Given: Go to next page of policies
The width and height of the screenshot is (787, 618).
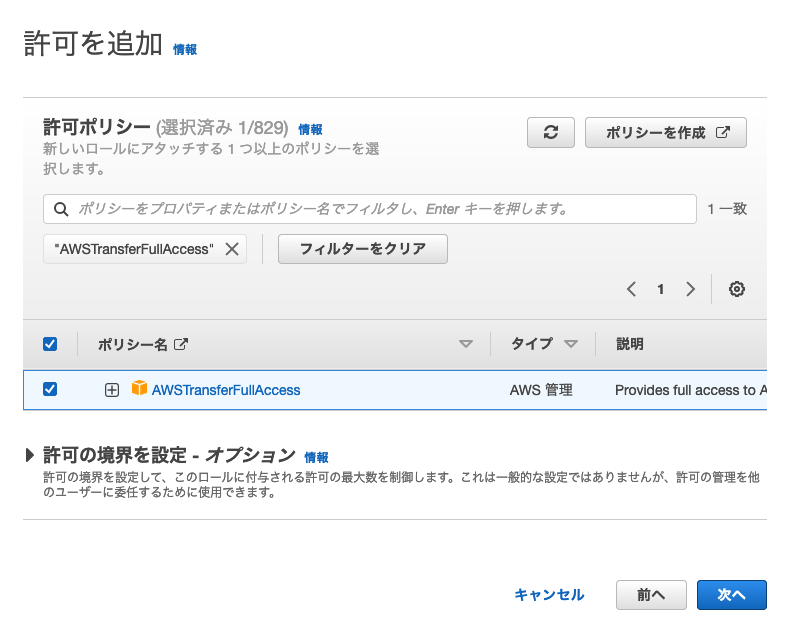Looking at the screenshot, I should (x=691, y=289).
